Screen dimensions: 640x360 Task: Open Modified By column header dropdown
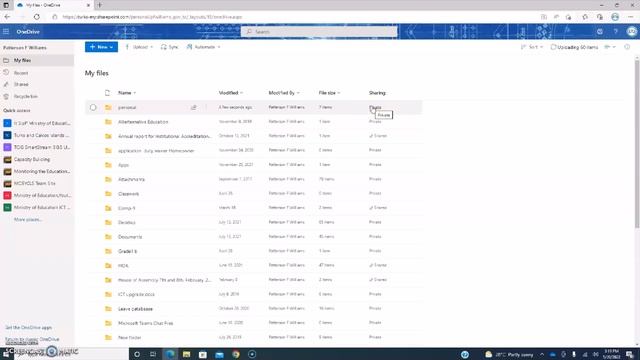click(284, 93)
